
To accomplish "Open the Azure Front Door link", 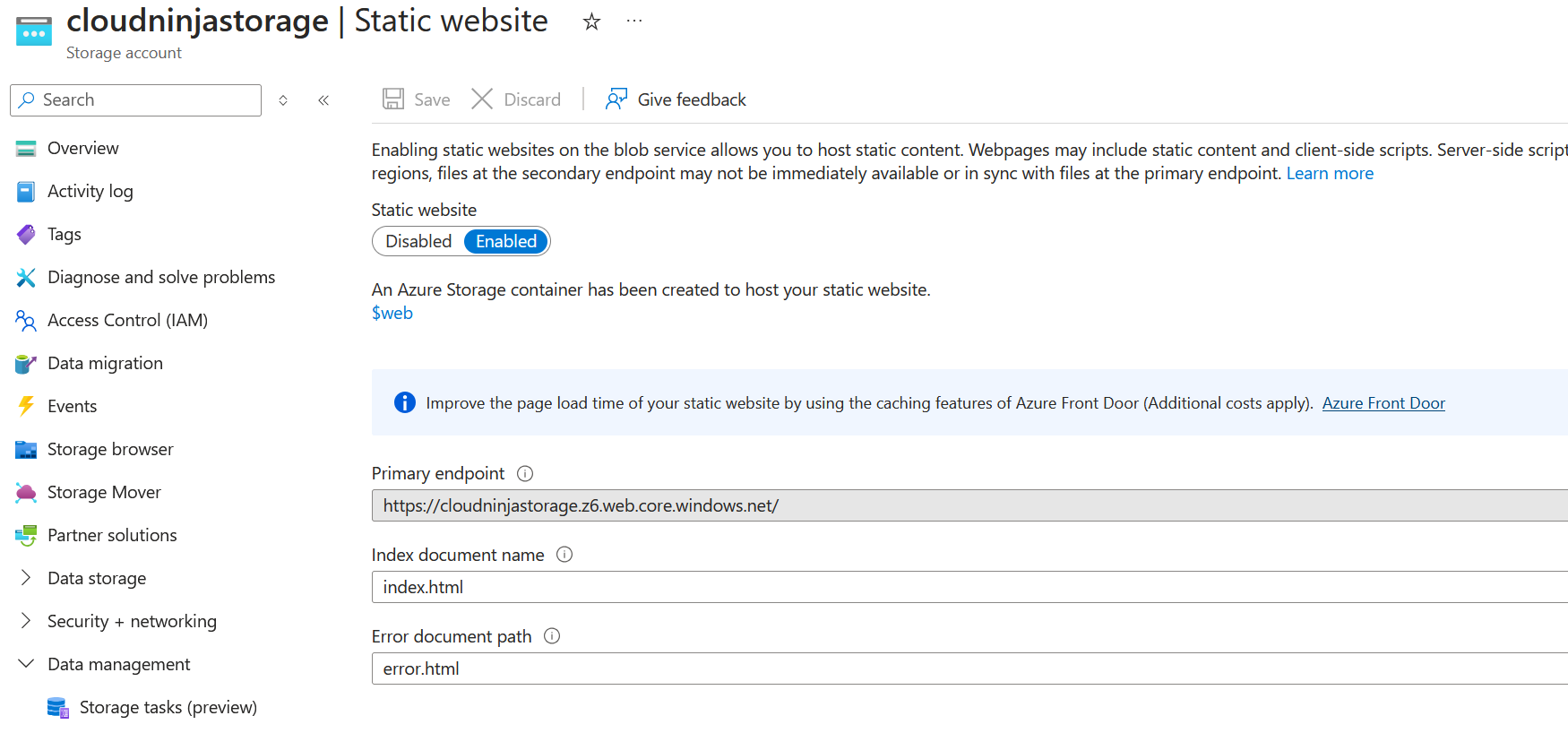I will pyautogui.click(x=1383, y=403).
